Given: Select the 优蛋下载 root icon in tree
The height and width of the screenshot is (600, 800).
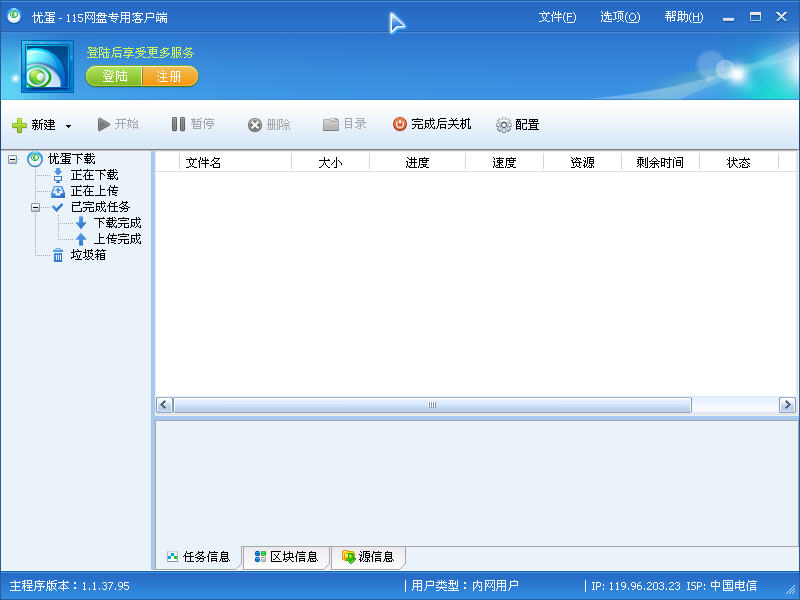Looking at the screenshot, I should point(35,159).
